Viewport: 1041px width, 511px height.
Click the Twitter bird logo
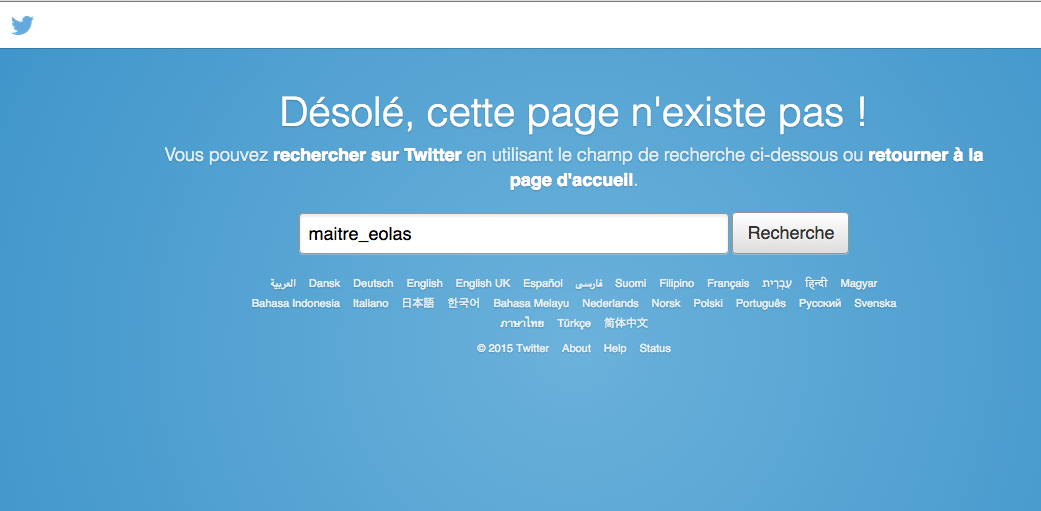(x=23, y=25)
